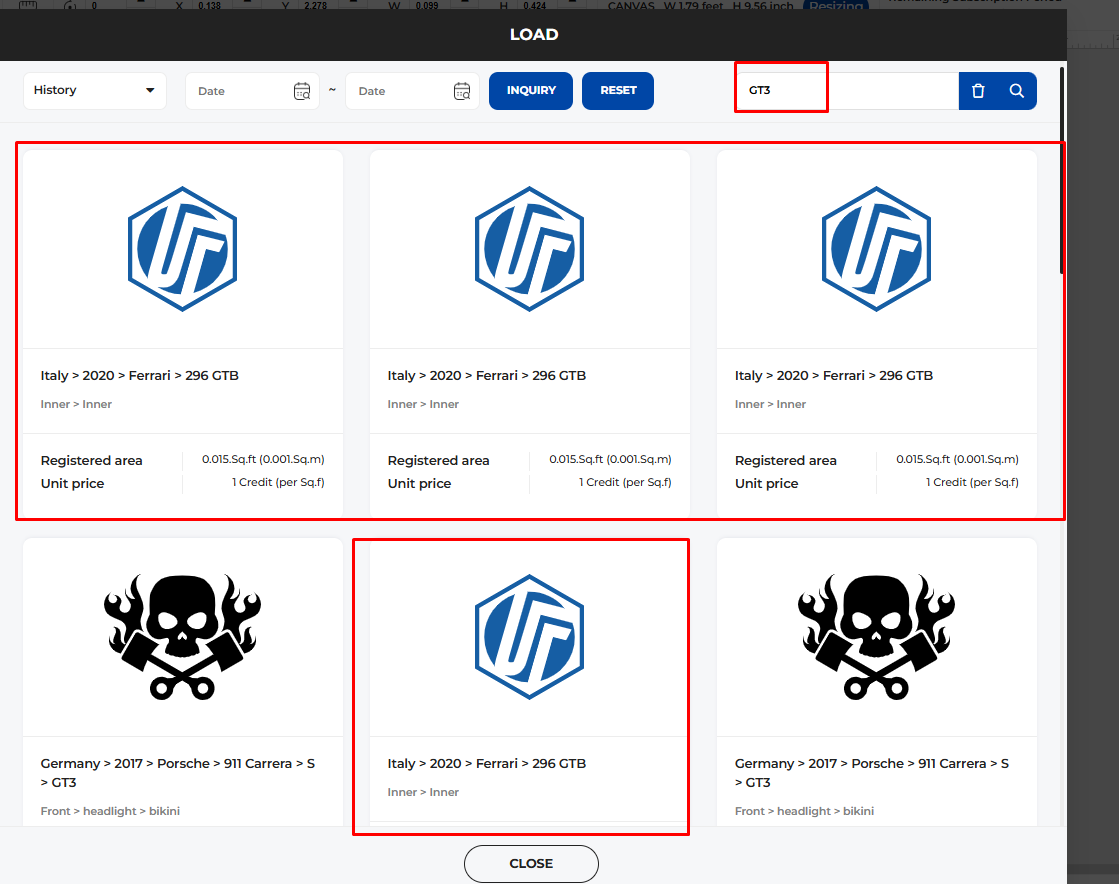
Task: Click the INQUIRY button
Action: point(531,91)
